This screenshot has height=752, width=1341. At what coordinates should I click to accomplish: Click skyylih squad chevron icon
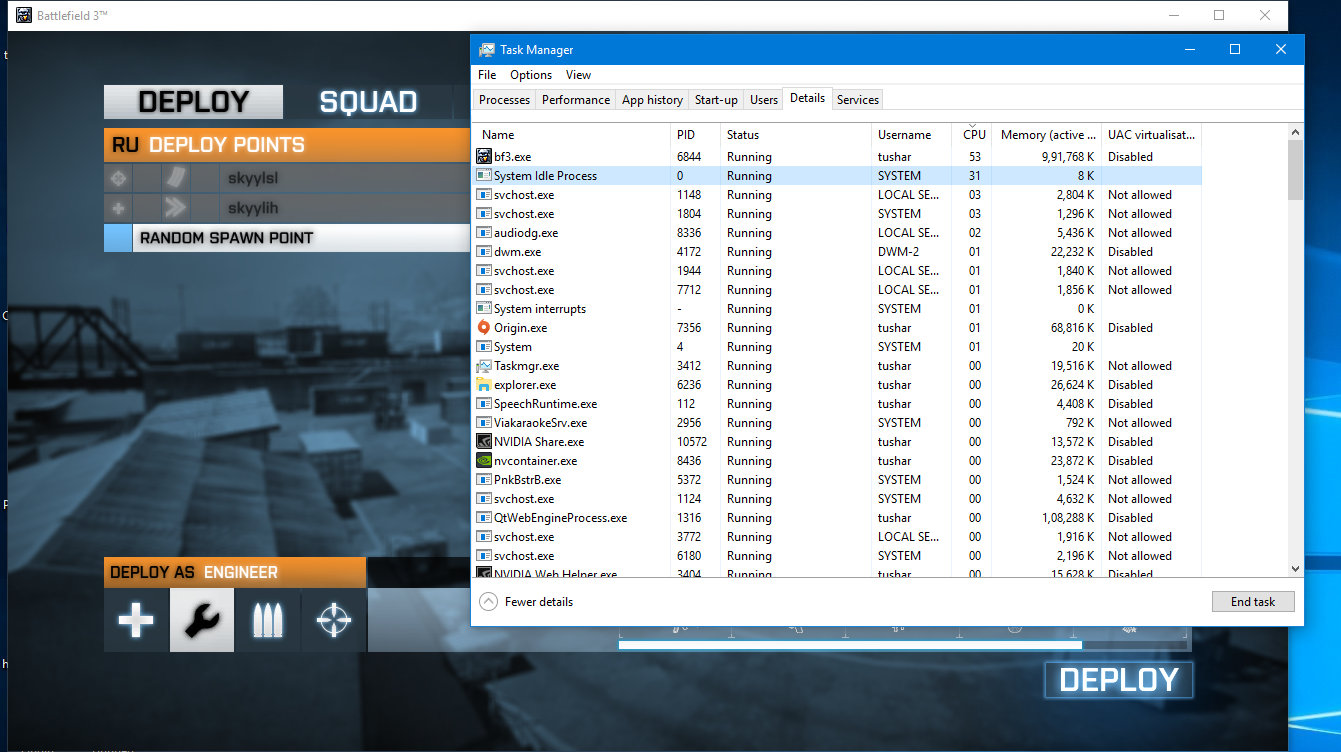(x=175, y=208)
